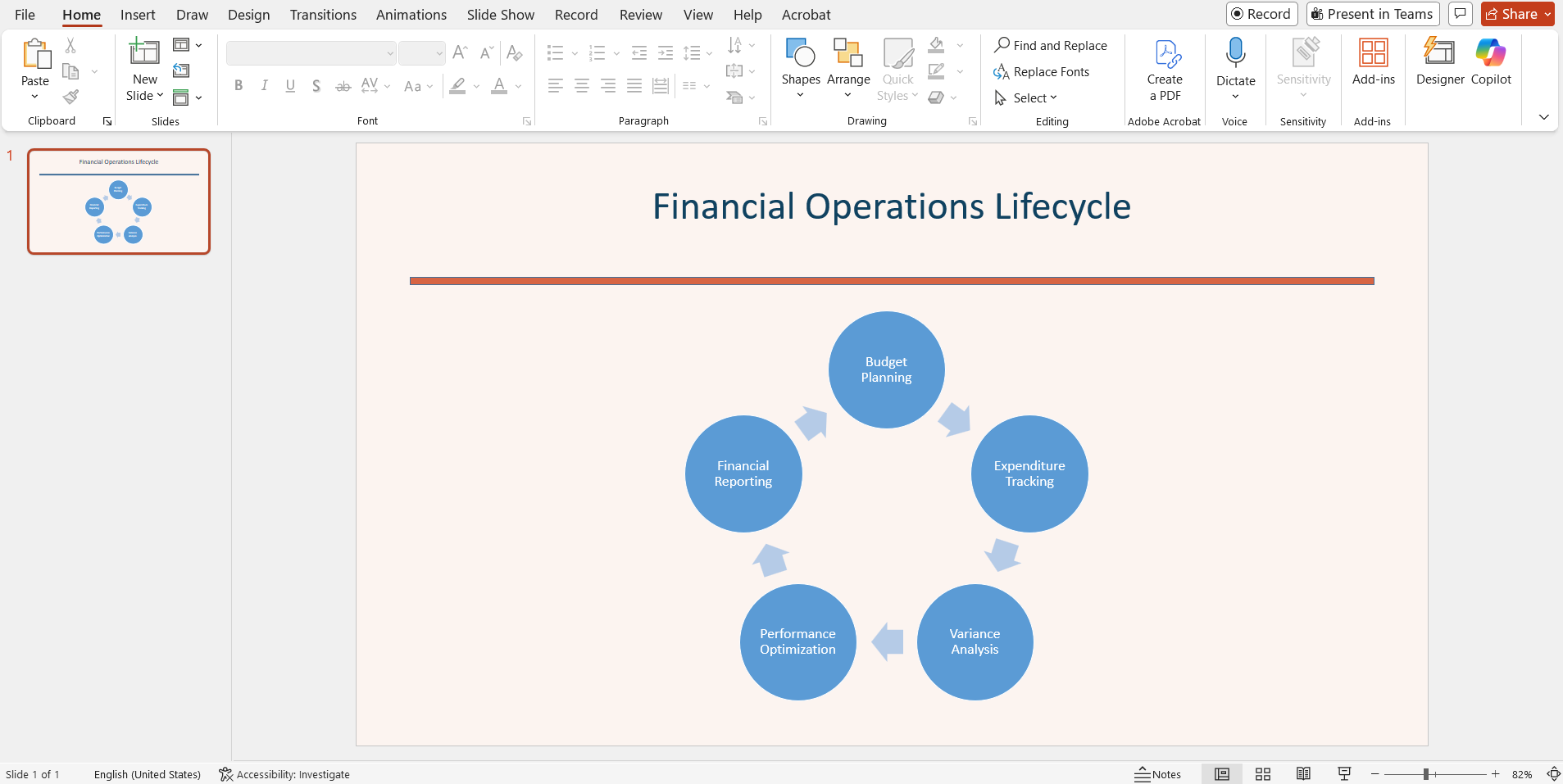Viewport: 1563px width, 784px height.
Task: Toggle Normal view in status bar
Action: click(x=1222, y=774)
